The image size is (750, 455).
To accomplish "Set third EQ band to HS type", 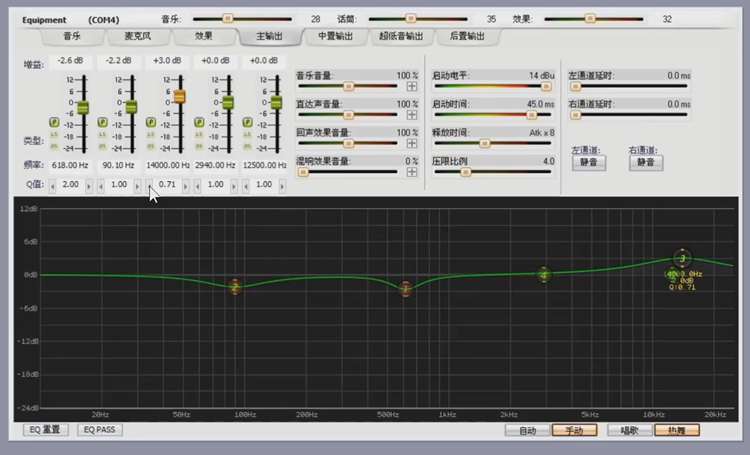I will tap(150, 144).
